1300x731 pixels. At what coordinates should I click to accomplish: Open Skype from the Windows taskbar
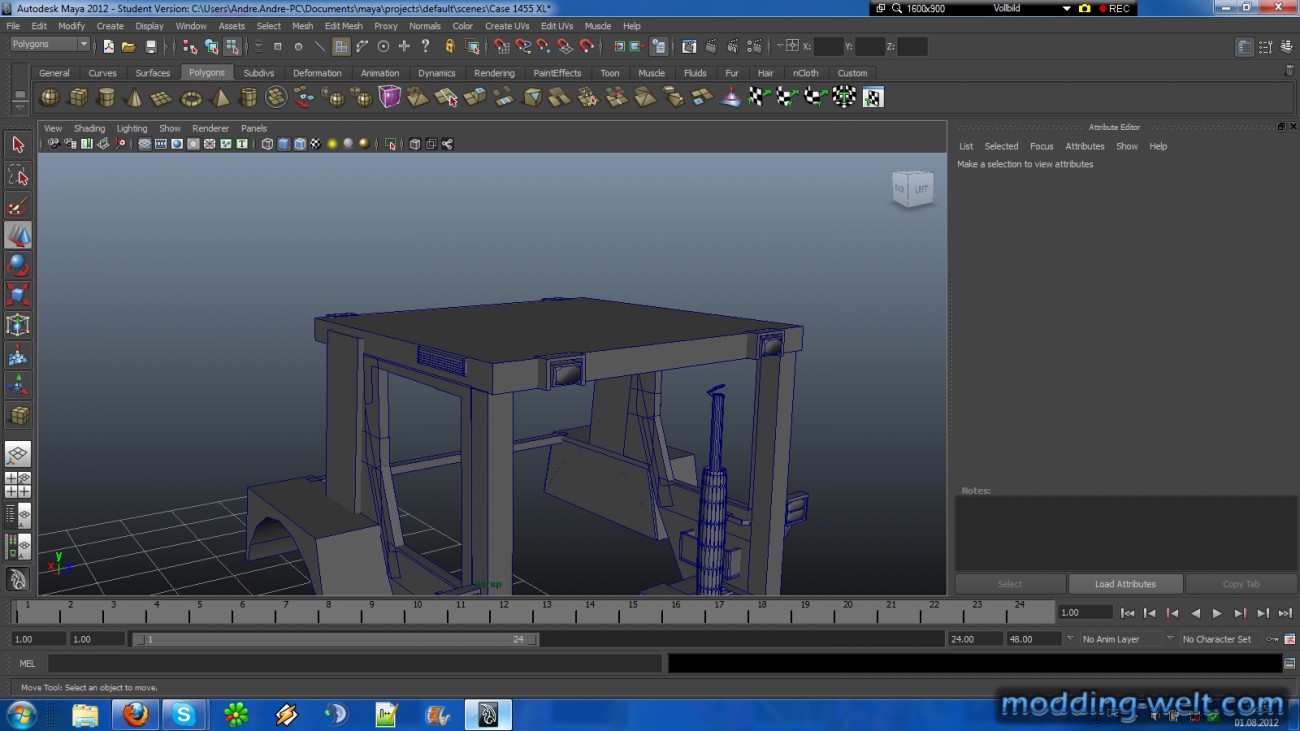tap(184, 714)
